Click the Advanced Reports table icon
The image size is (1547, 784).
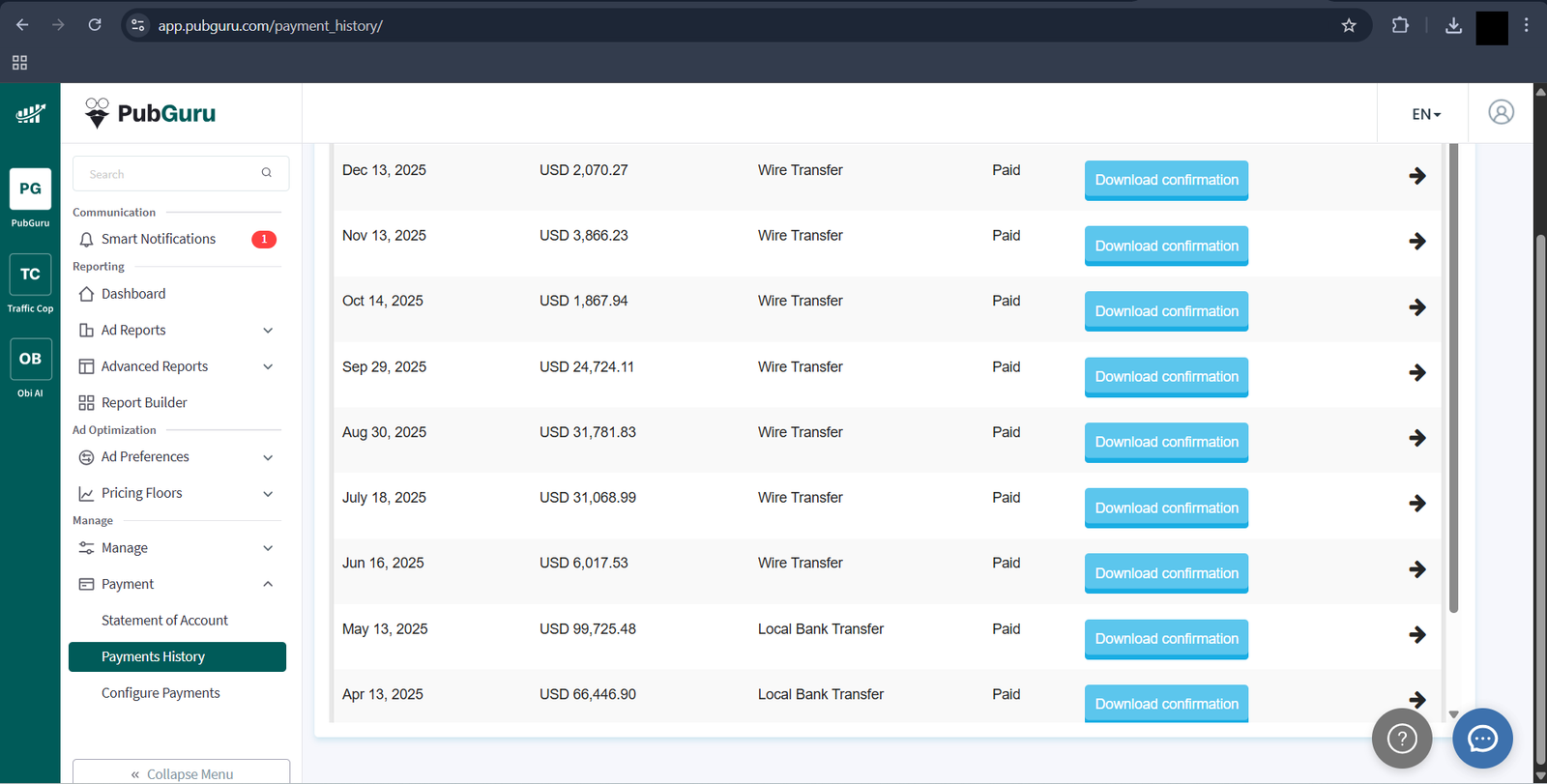pos(86,366)
